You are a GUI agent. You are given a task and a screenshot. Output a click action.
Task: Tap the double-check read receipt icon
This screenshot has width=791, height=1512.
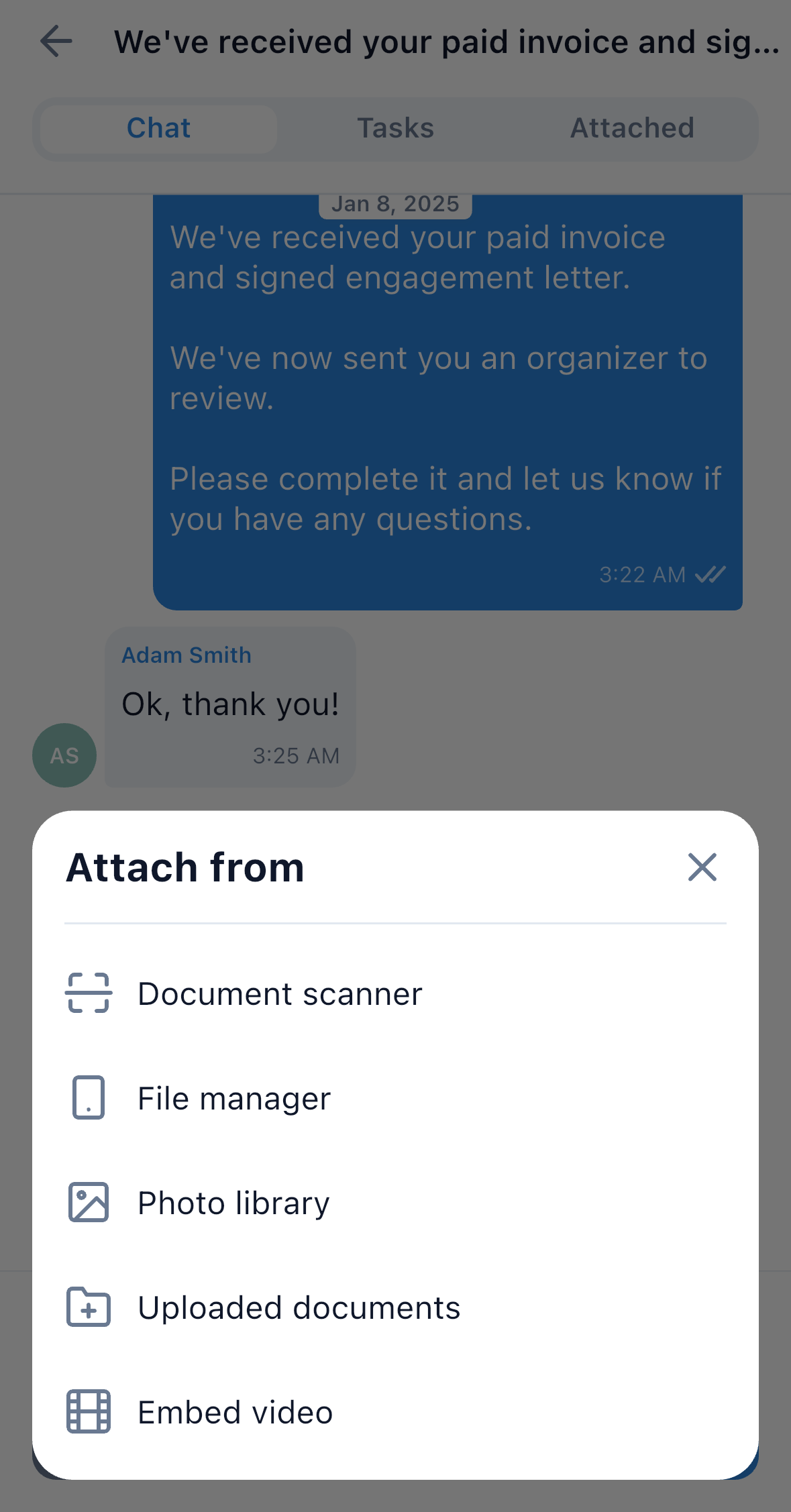click(710, 574)
